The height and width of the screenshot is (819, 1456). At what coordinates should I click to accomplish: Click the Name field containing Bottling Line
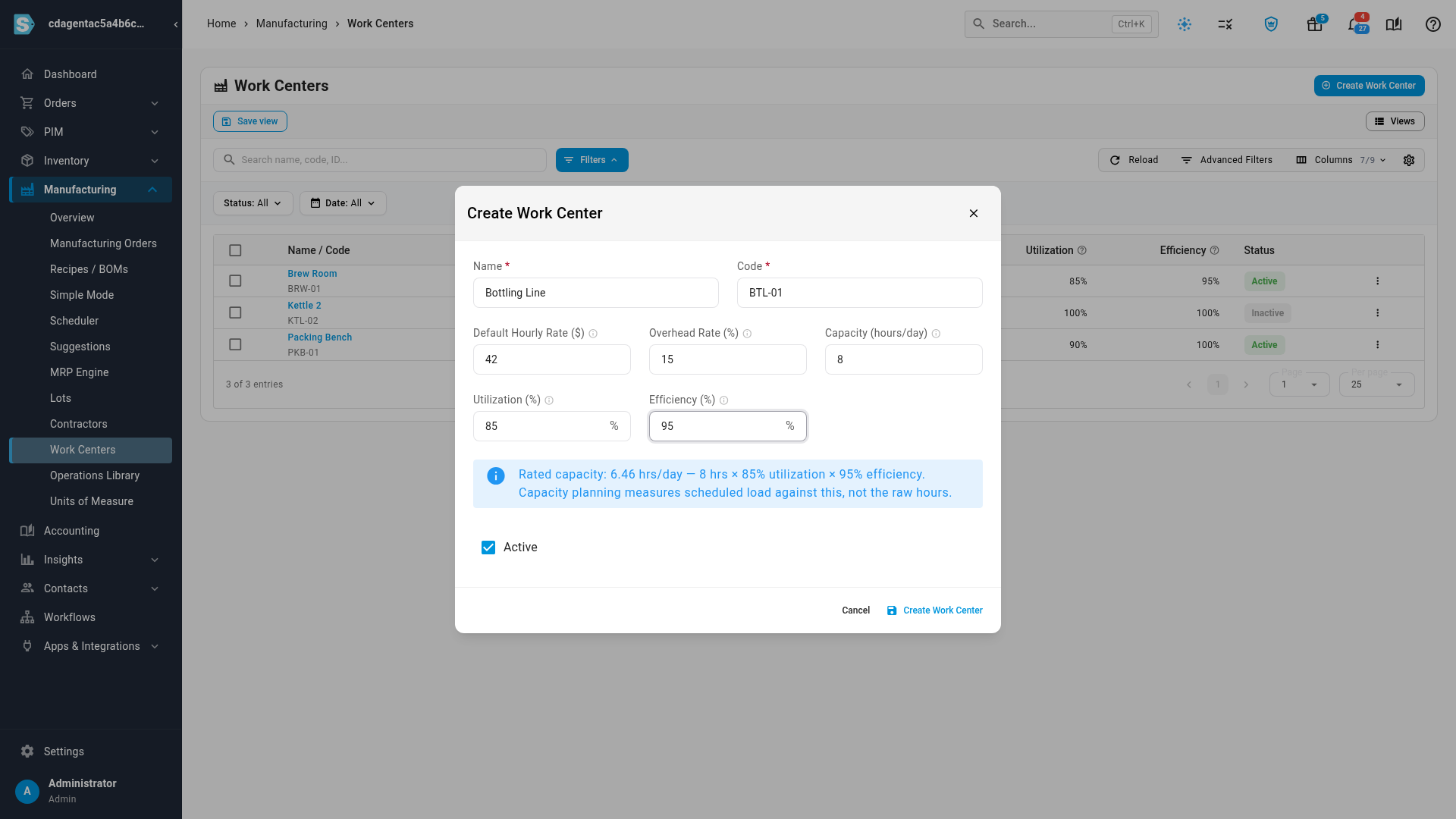(596, 293)
